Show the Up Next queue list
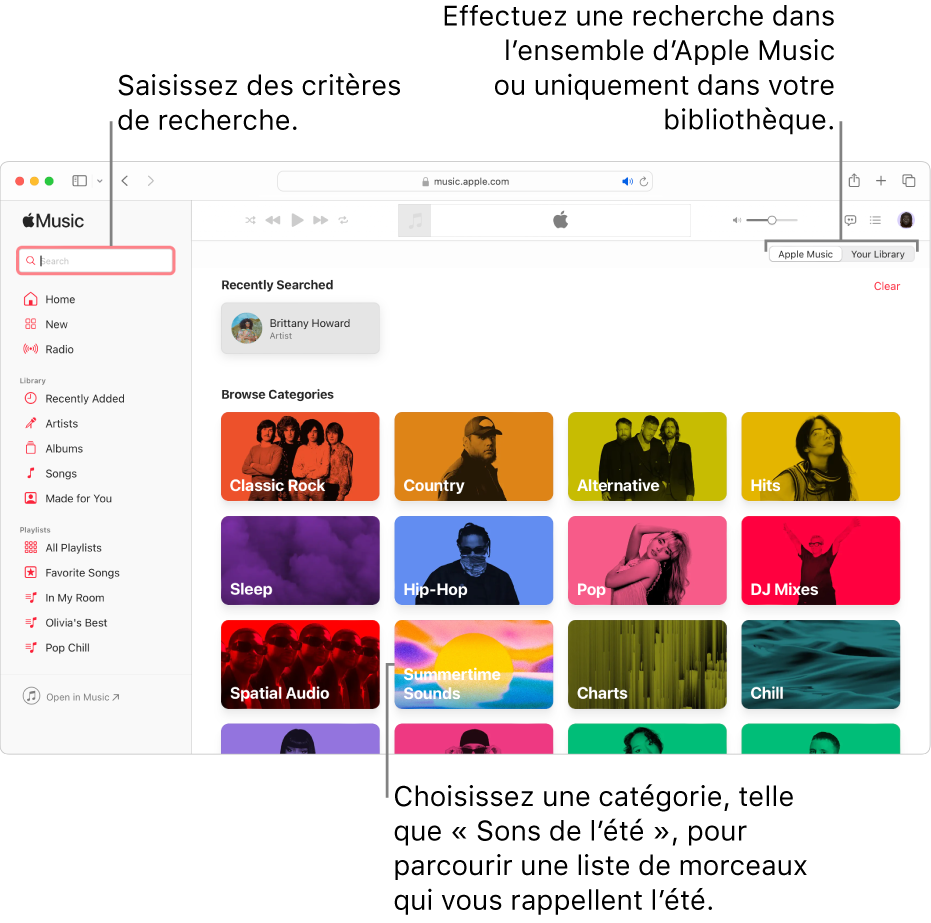 [x=875, y=220]
